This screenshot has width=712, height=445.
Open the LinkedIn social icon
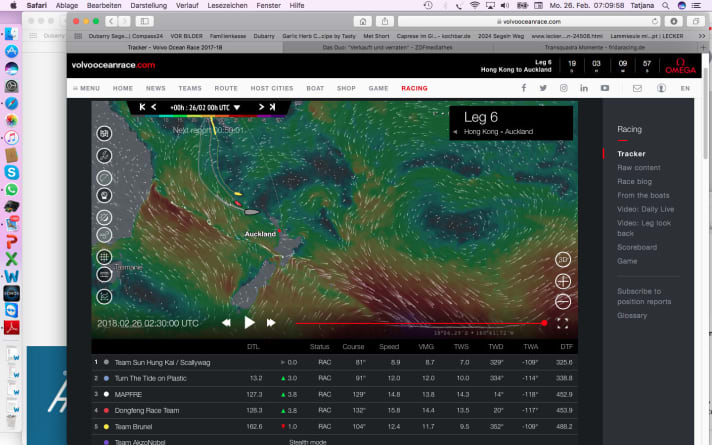pyautogui.click(x=584, y=88)
